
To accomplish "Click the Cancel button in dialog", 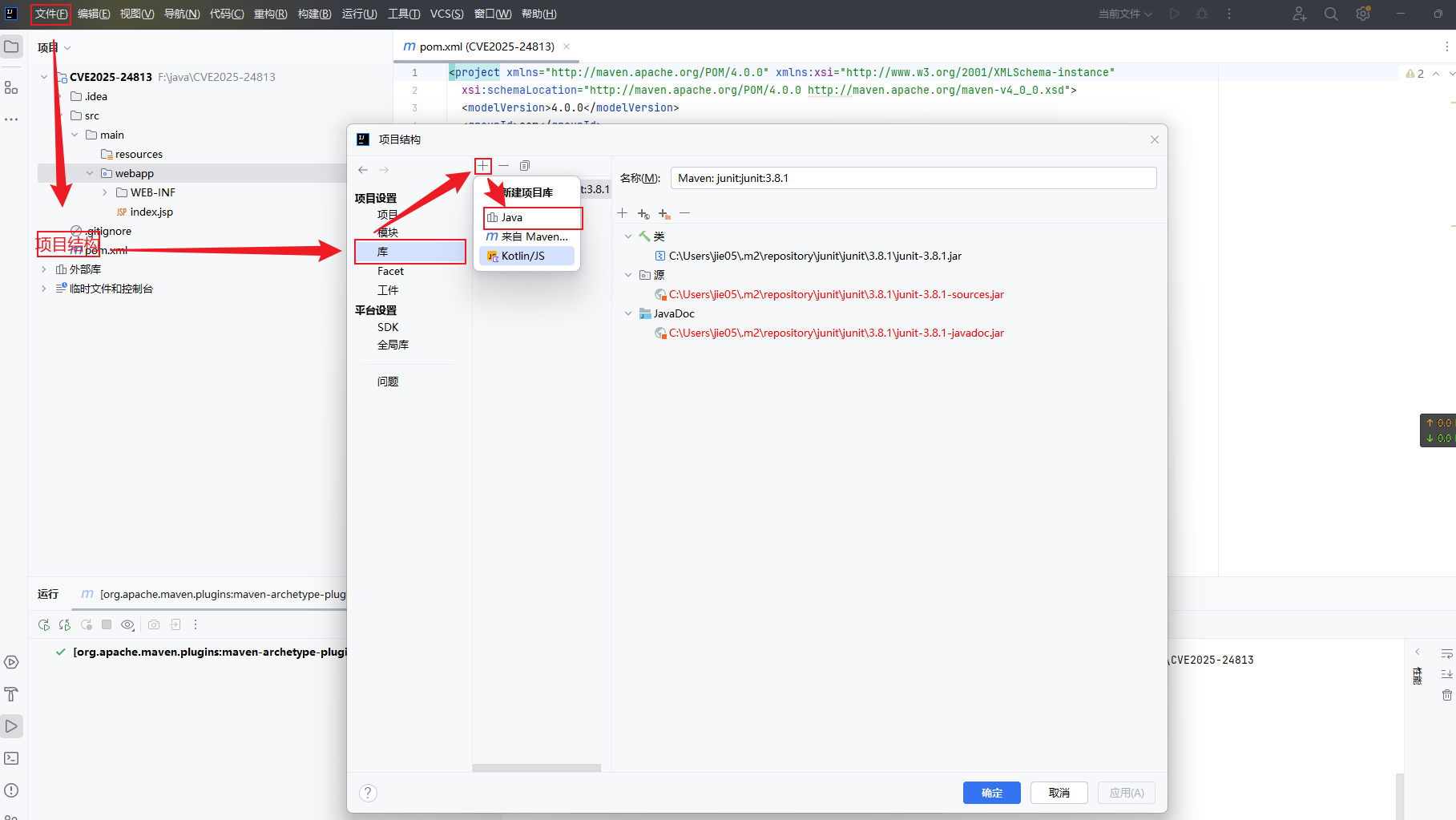I will pos(1059,793).
